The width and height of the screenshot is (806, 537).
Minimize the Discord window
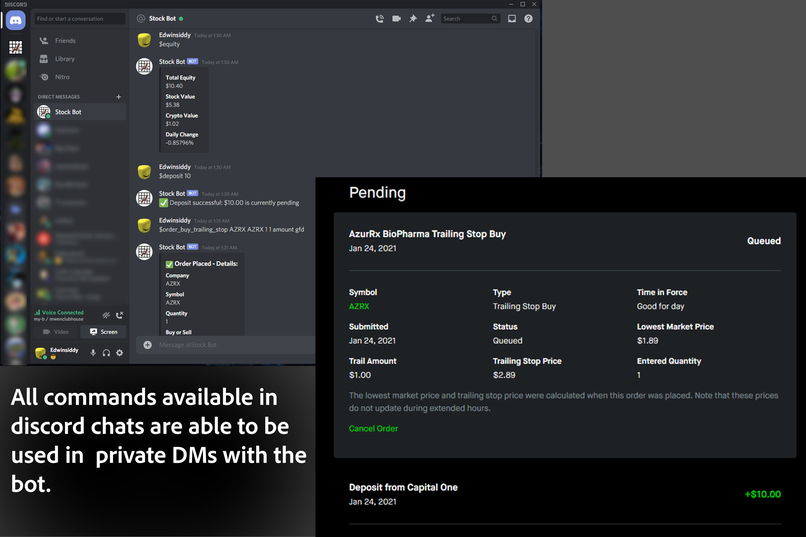click(511, 4)
